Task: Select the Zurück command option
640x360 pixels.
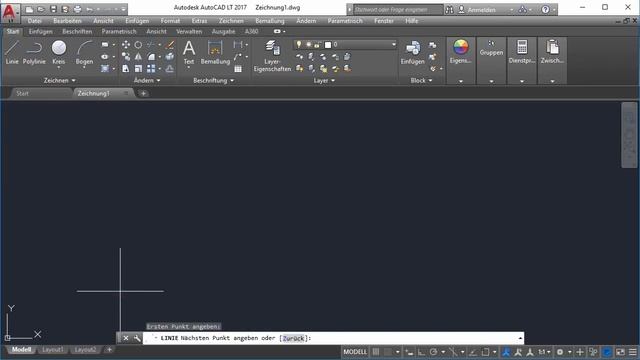Action: pyautogui.click(x=293, y=338)
